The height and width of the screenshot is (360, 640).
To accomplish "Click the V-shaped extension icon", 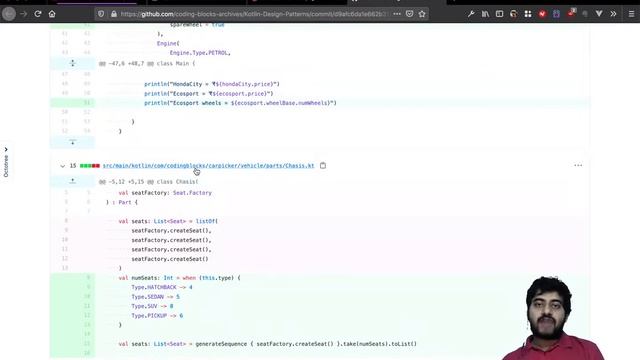I will pos(599,14).
